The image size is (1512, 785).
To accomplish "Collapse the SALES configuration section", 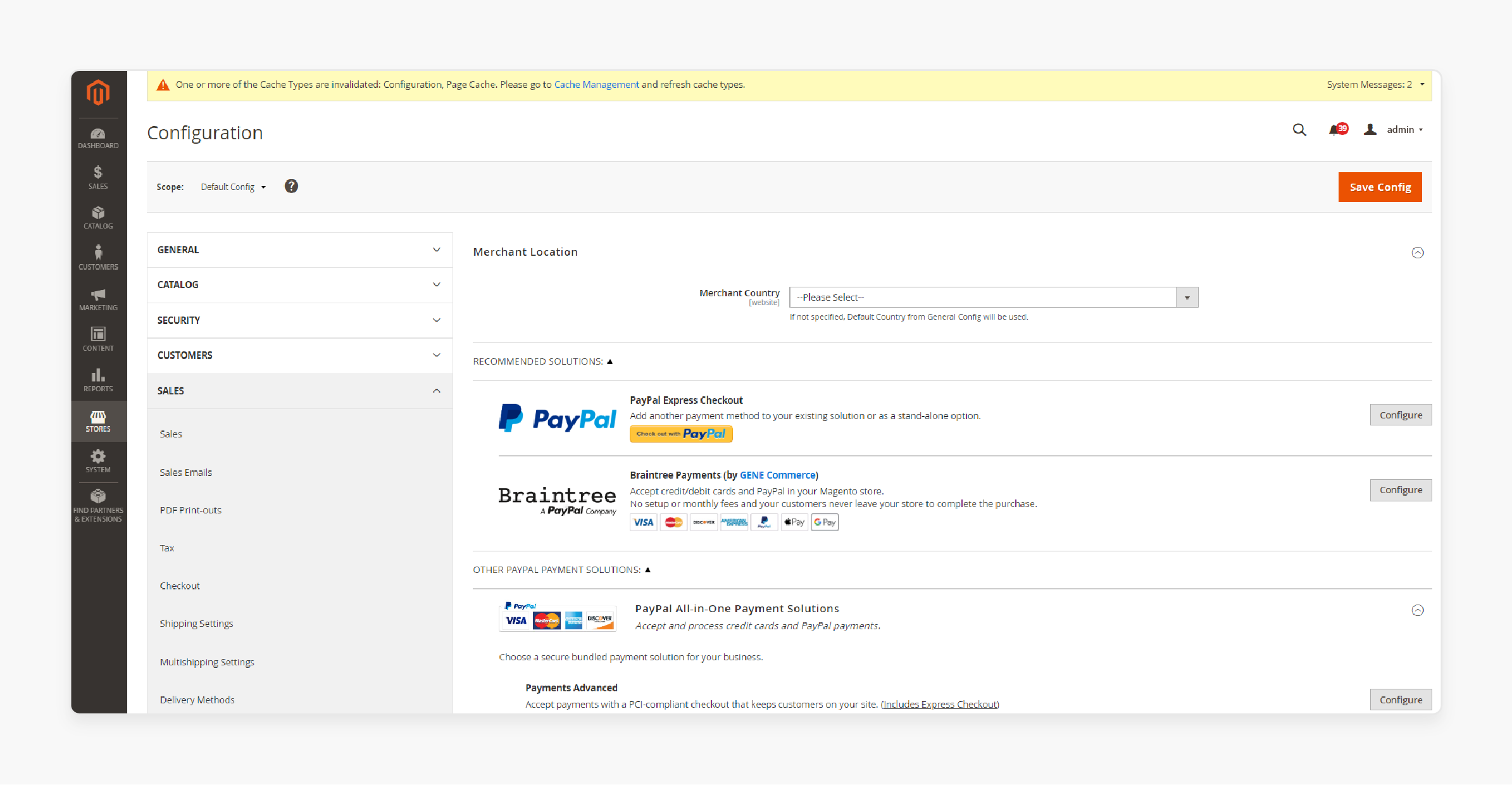I will pyautogui.click(x=299, y=390).
